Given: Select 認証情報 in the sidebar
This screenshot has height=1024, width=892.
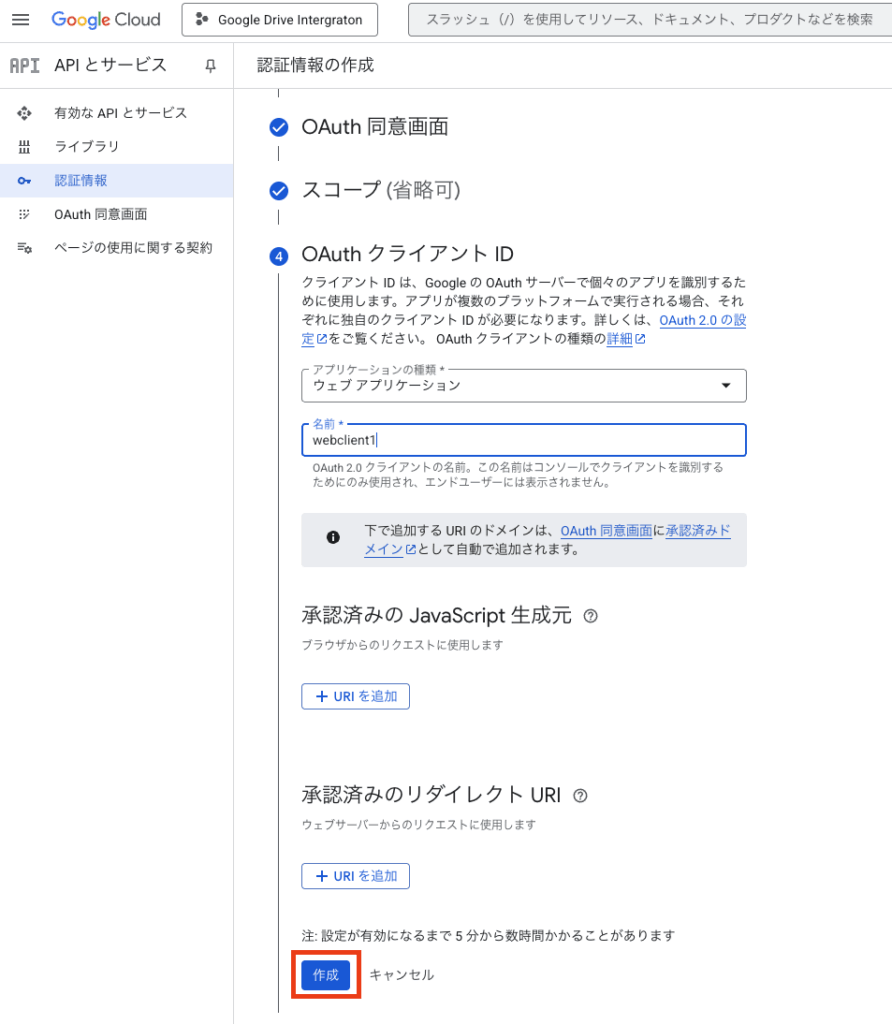Looking at the screenshot, I should [x=81, y=181].
